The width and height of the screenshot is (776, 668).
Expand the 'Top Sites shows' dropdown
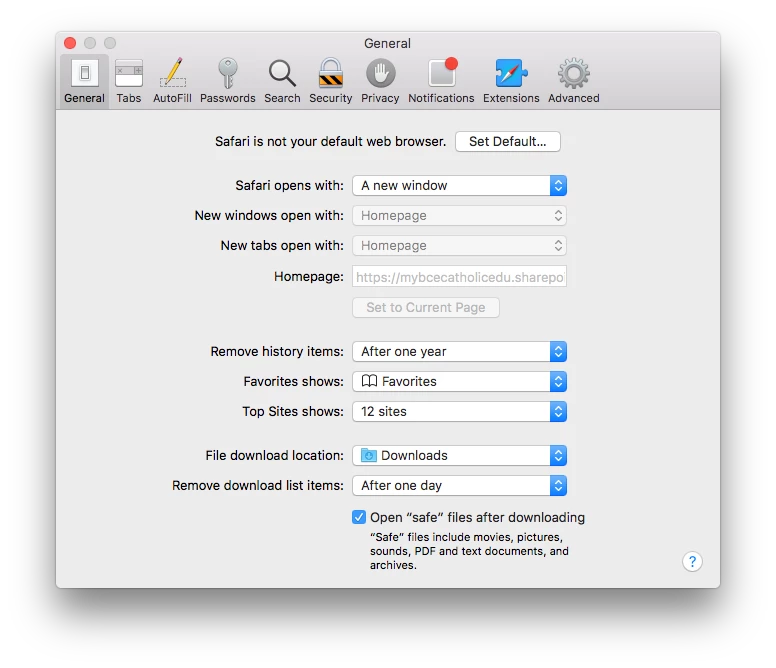(x=459, y=412)
